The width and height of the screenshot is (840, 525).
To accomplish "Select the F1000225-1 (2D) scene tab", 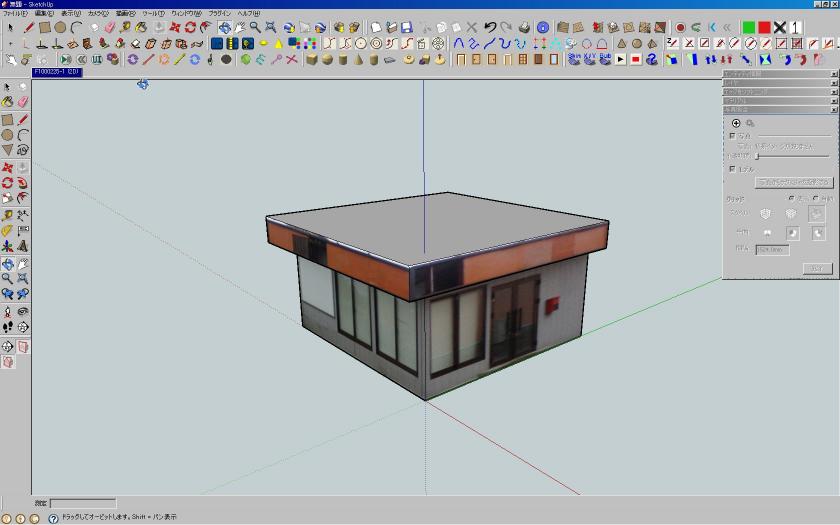I will coord(57,72).
